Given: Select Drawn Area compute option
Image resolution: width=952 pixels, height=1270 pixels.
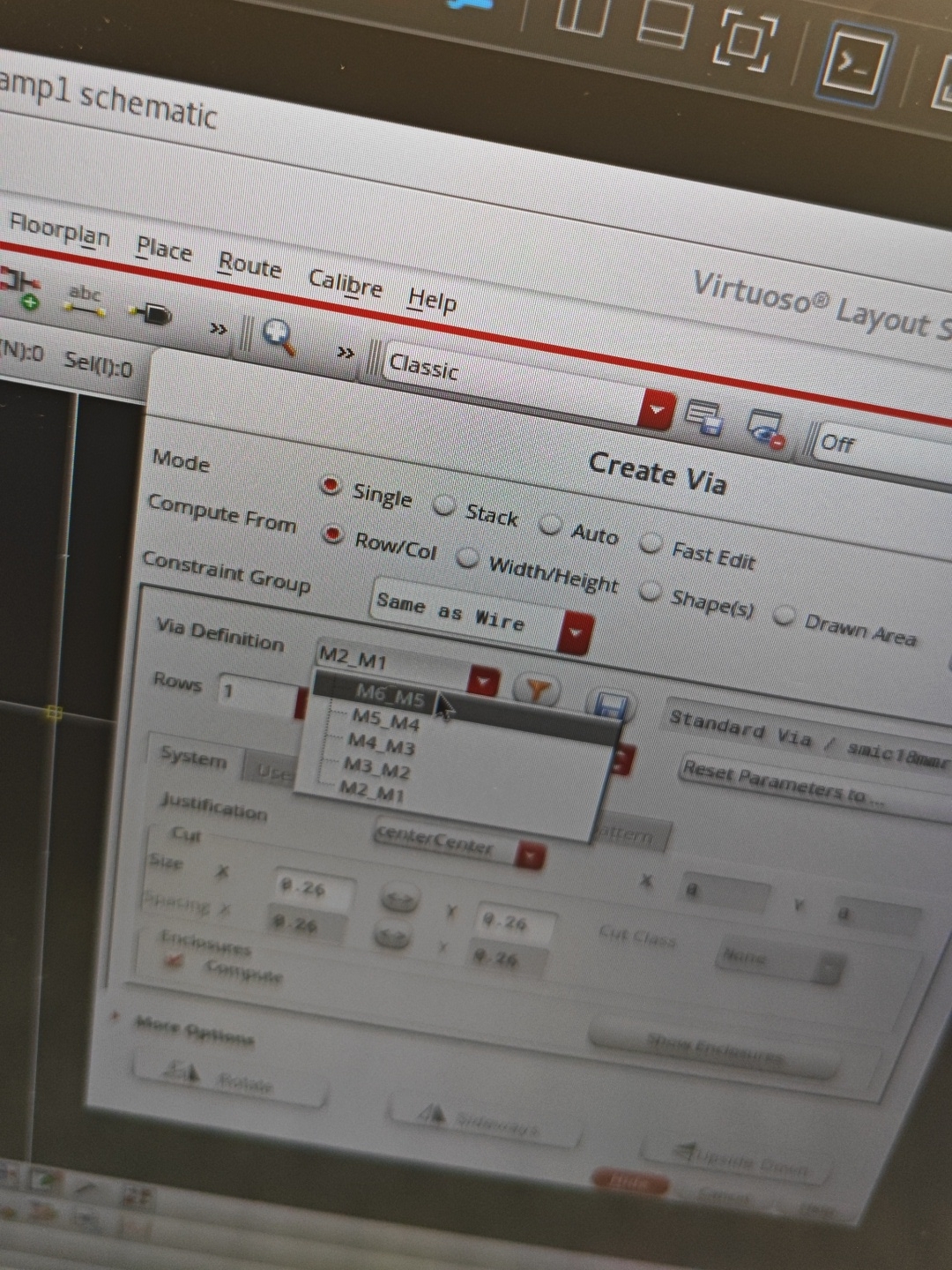Looking at the screenshot, I should [783, 616].
